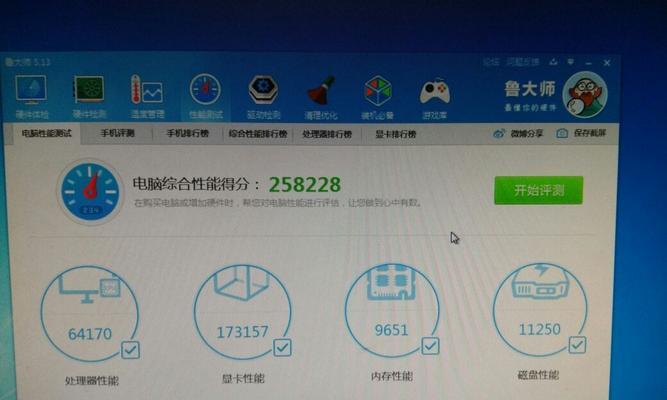Switch to the 手机排行榜 tab
The height and width of the screenshot is (400, 667).
(x=188, y=134)
